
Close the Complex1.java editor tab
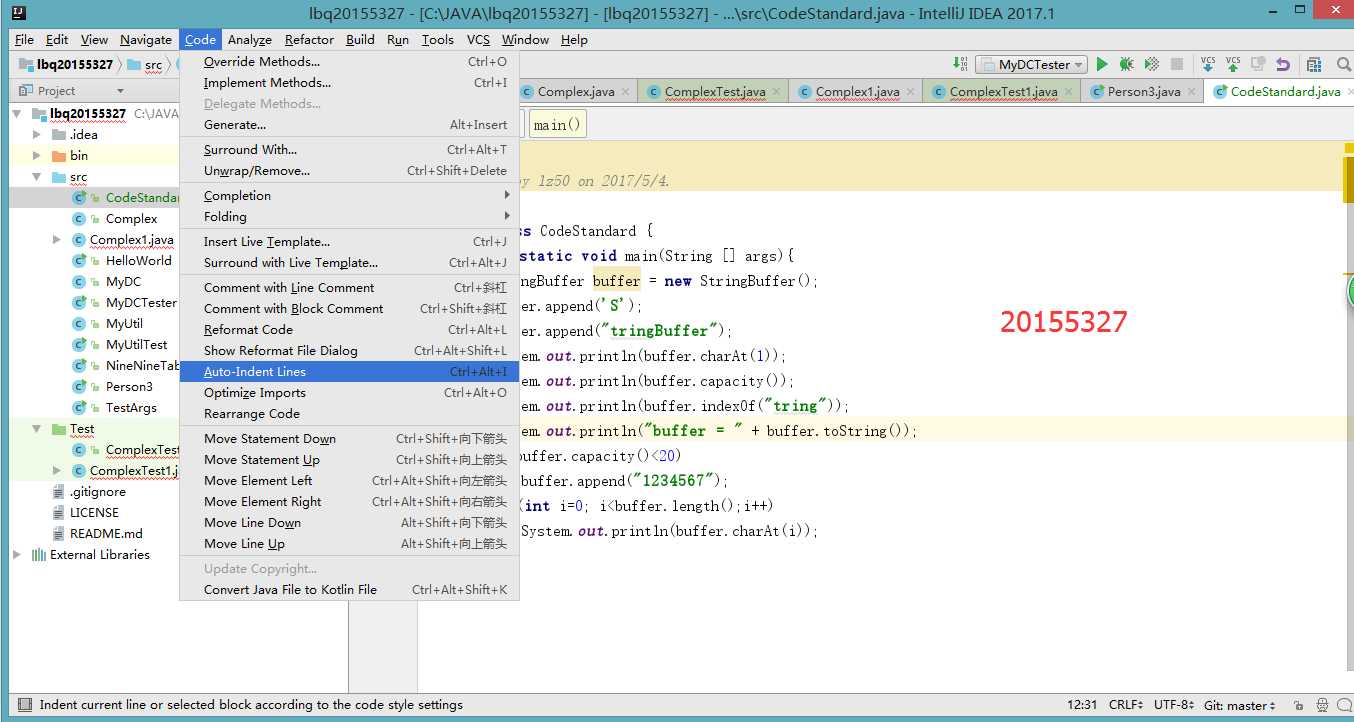(x=911, y=92)
